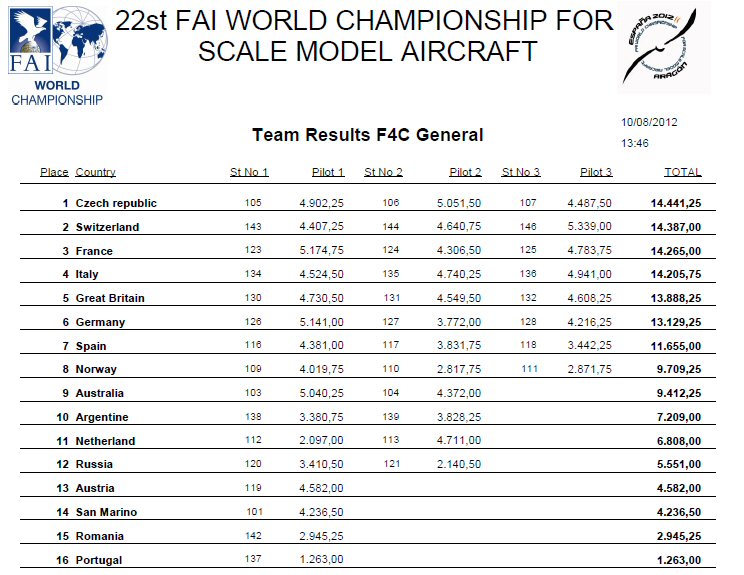
Task: Click the FAI eagle logo
Action: point(30,40)
